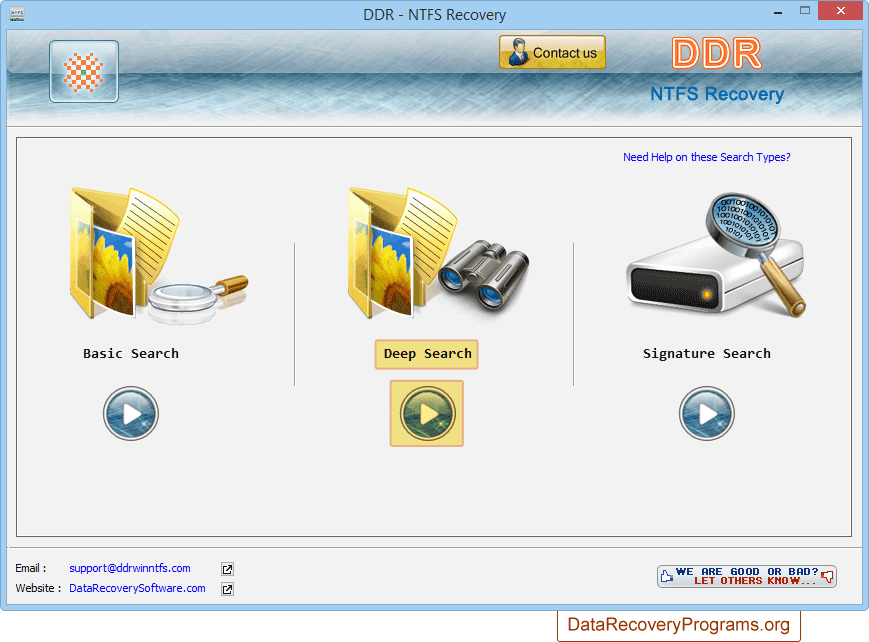Click the NTFS title bar app icon
The image size is (869, 642).
17,14
